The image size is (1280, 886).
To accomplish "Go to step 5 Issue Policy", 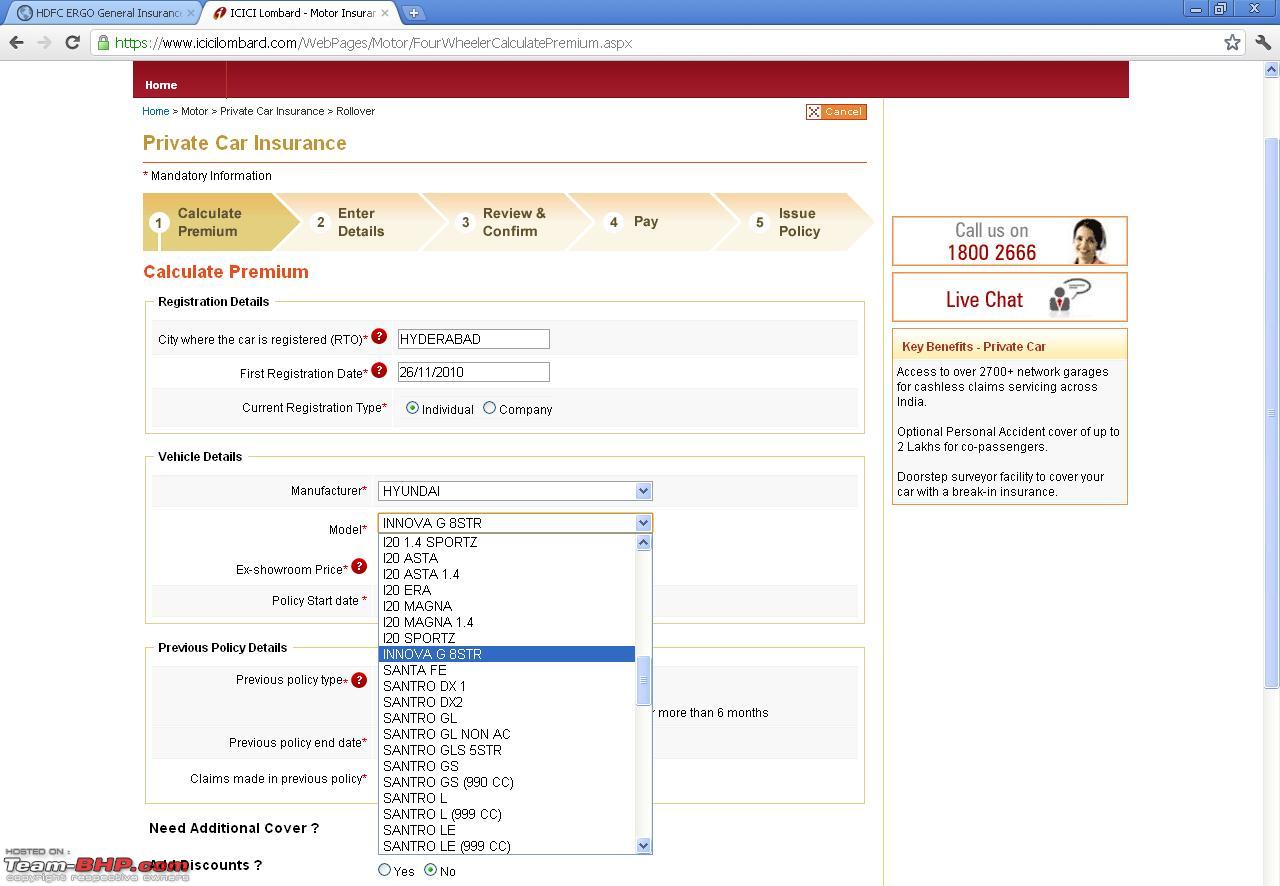I will tap(799, 222).
